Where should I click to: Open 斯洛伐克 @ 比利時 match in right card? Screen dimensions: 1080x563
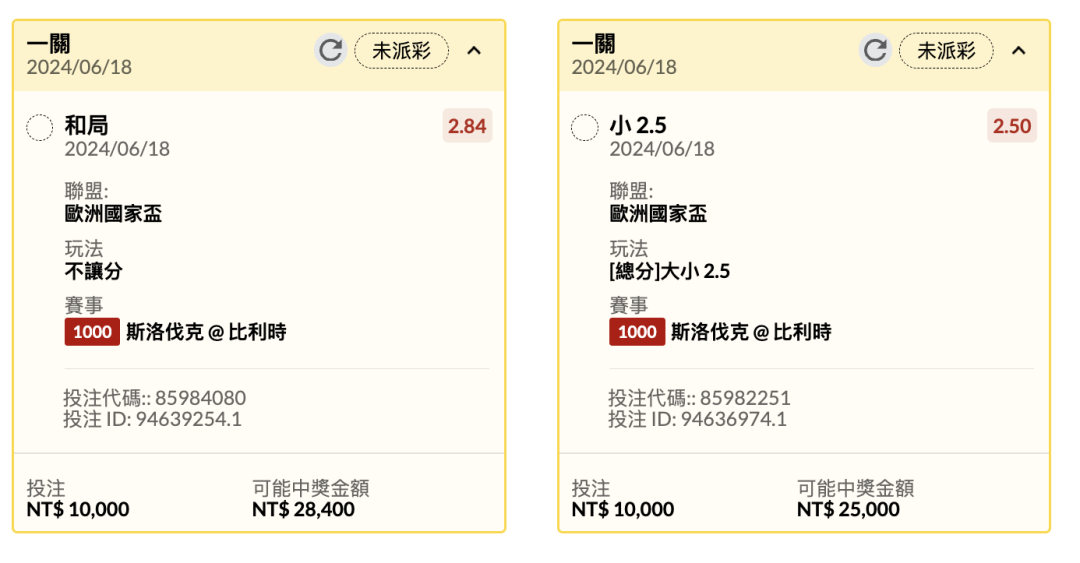click(x=751, y=332)
